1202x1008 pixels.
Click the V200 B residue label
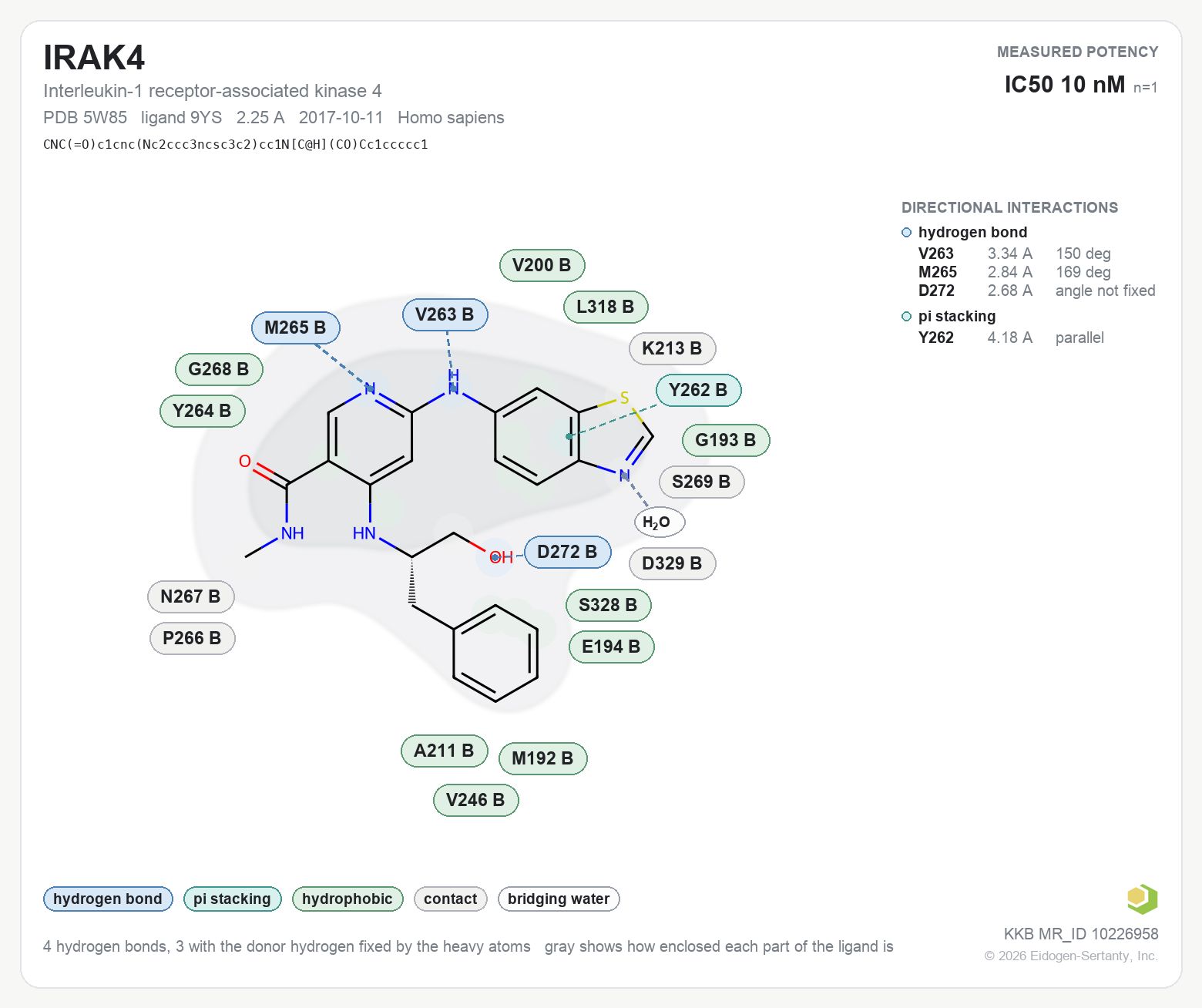pyautogui.click(x=542, y=265)
